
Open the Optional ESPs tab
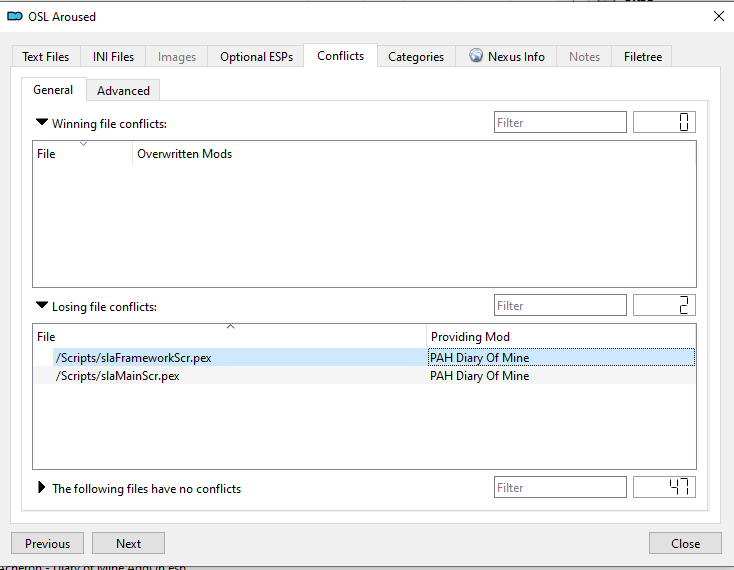tap(256, 57)
